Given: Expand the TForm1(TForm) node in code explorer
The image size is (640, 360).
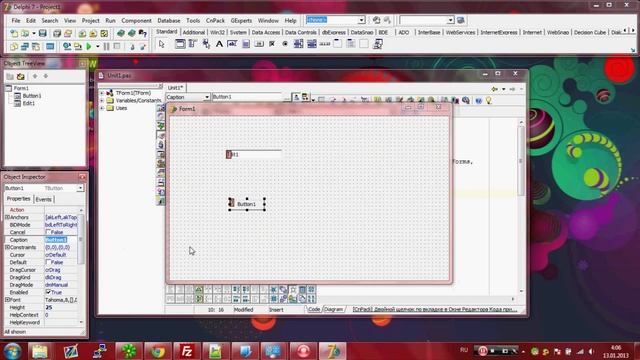Looking at the screenshot, I should pos(102,93).
